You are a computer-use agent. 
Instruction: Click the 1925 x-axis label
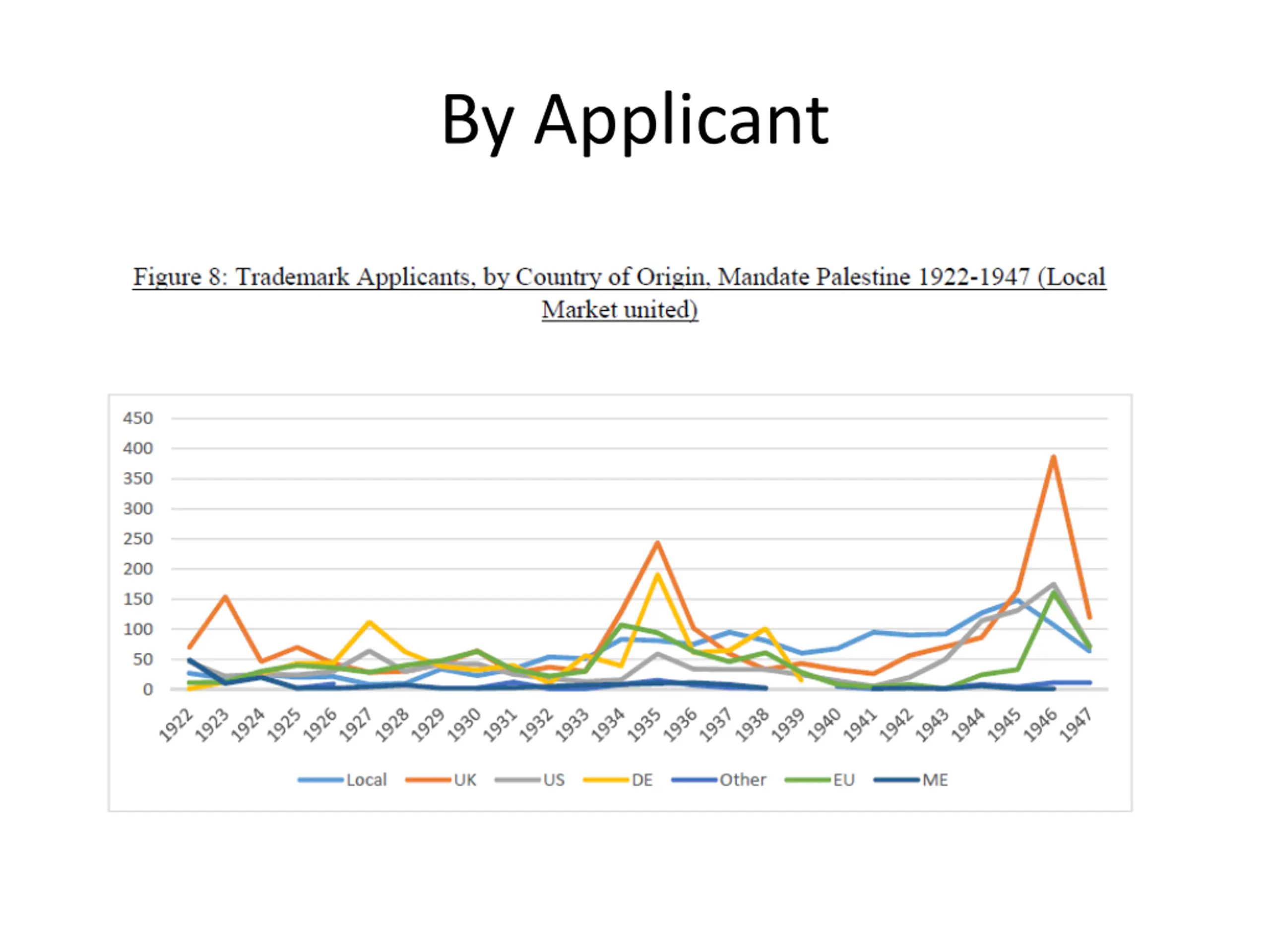(x=284, y=725)
